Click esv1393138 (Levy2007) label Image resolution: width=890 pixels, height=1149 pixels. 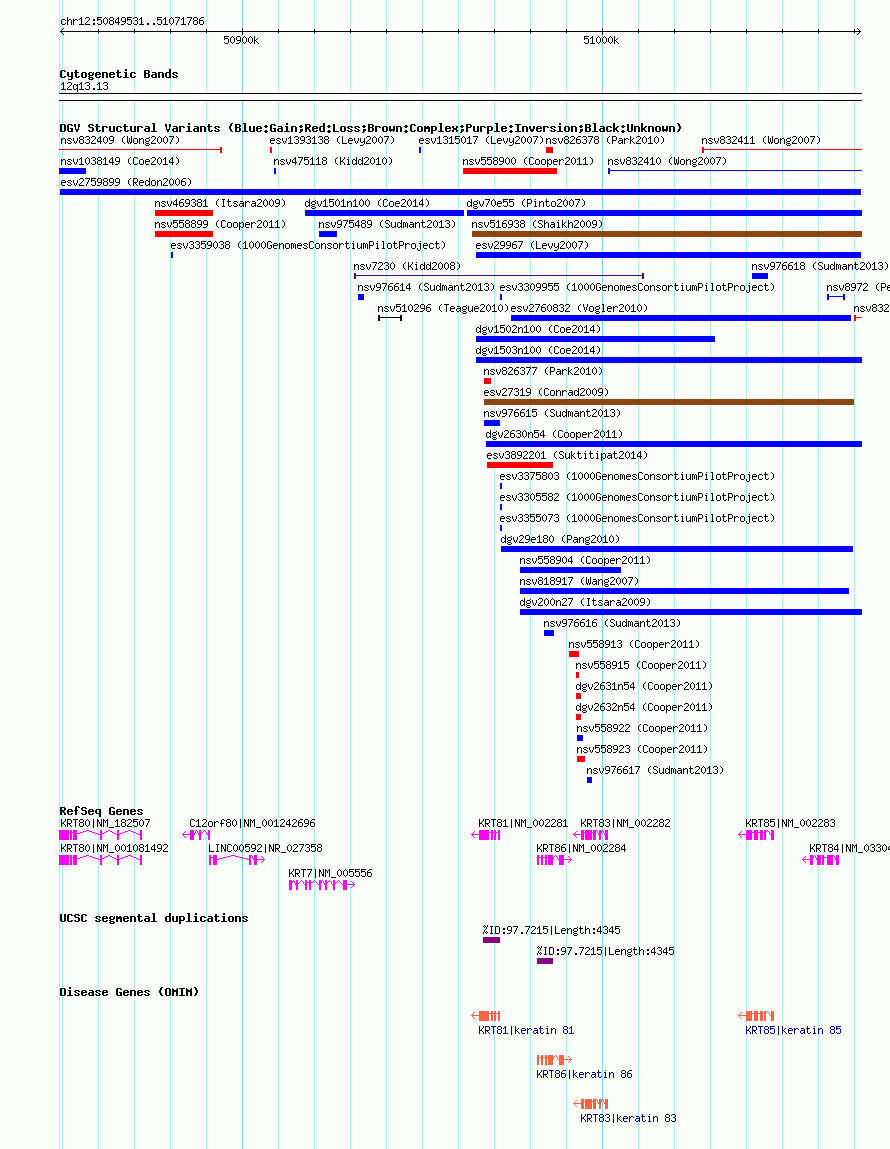pos(332,141)
